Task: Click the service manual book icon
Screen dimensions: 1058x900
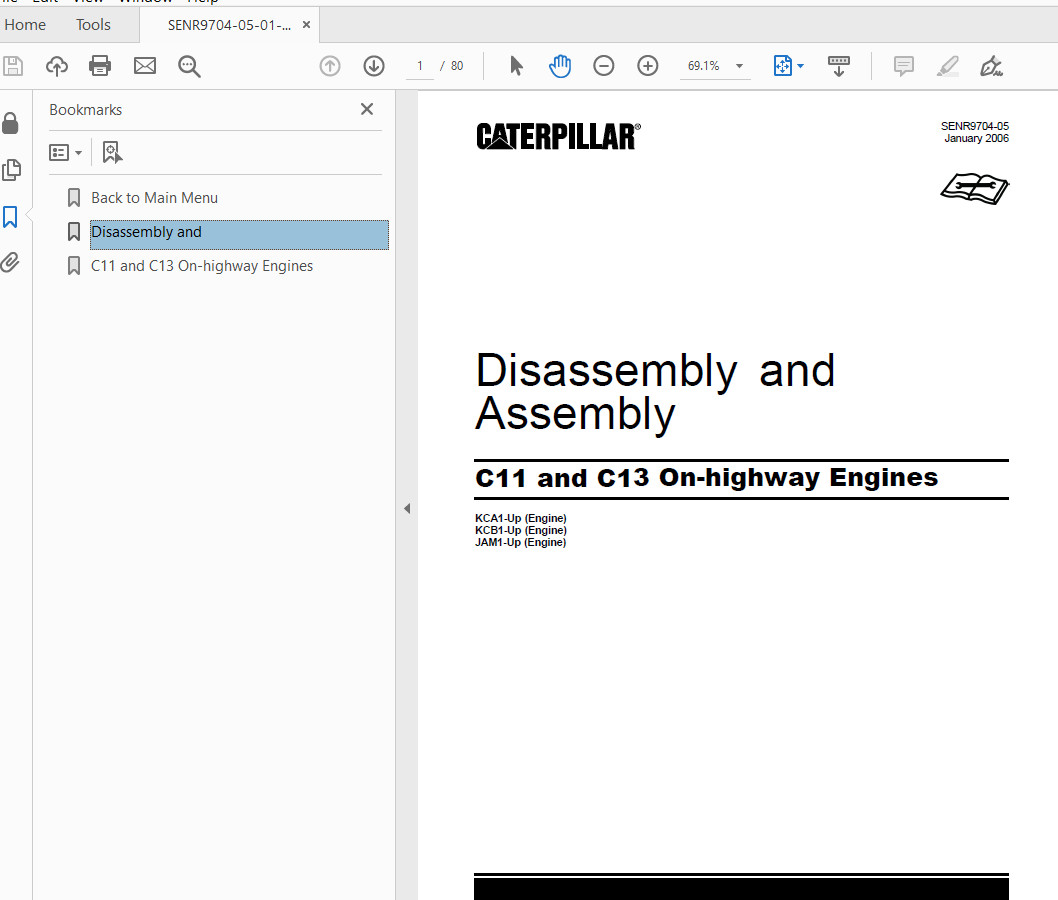Action: [x=974, y=188]
